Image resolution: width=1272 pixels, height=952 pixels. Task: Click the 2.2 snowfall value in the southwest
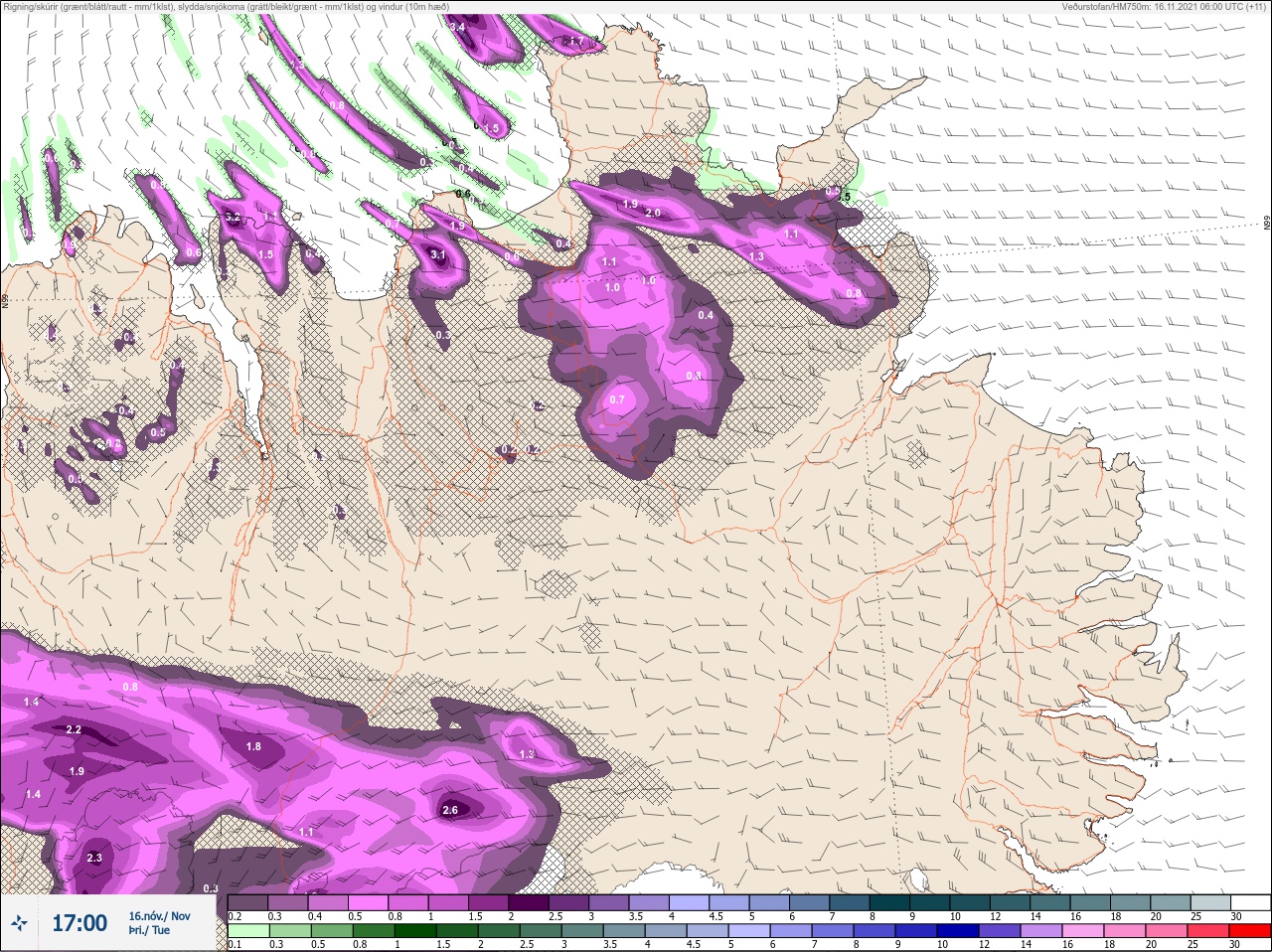pos(74,730)
